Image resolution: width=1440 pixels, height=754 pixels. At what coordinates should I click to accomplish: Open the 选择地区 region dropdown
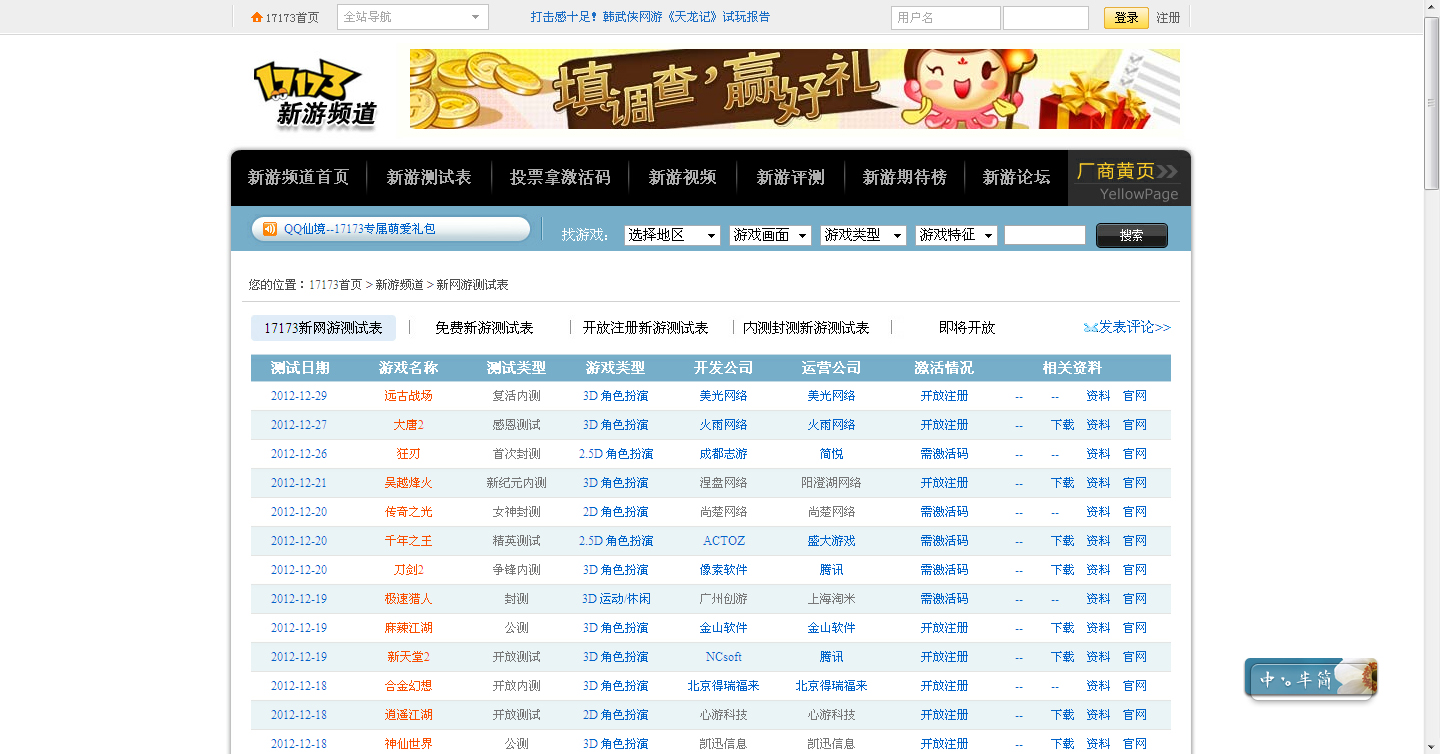pos(672,235)
